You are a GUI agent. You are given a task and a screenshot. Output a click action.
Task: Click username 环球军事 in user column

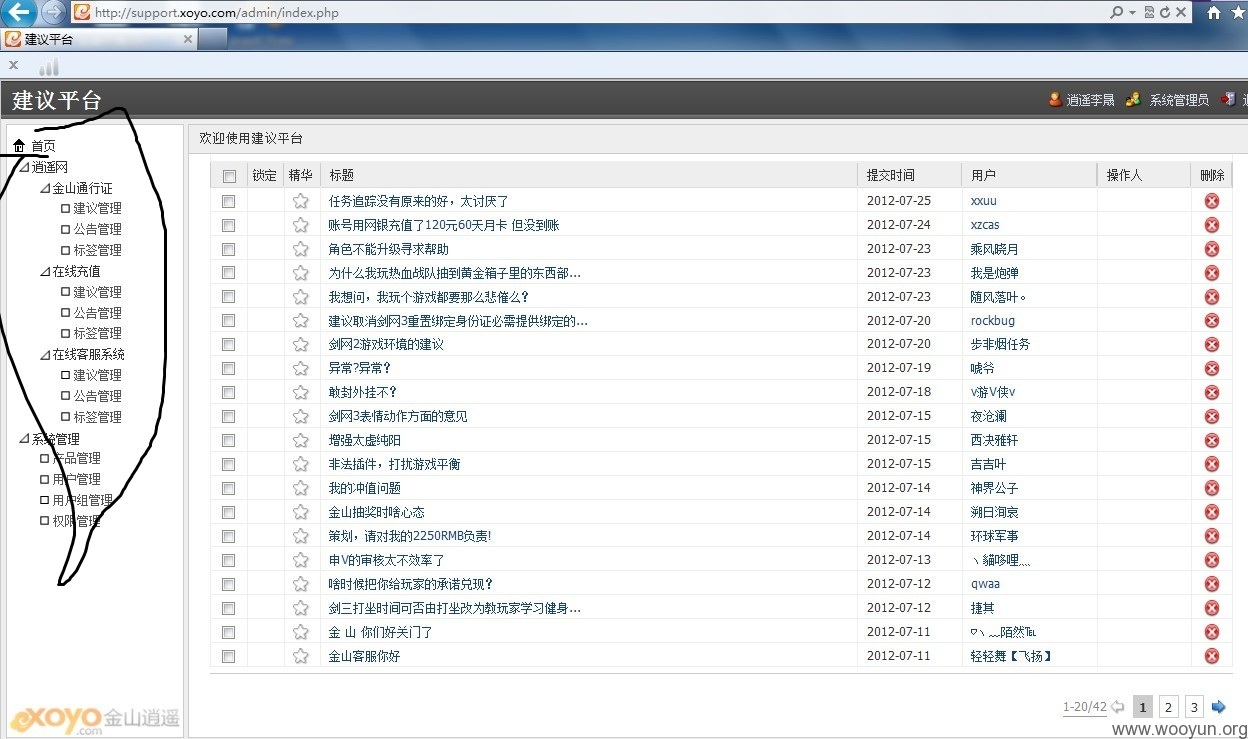point(995,536)
